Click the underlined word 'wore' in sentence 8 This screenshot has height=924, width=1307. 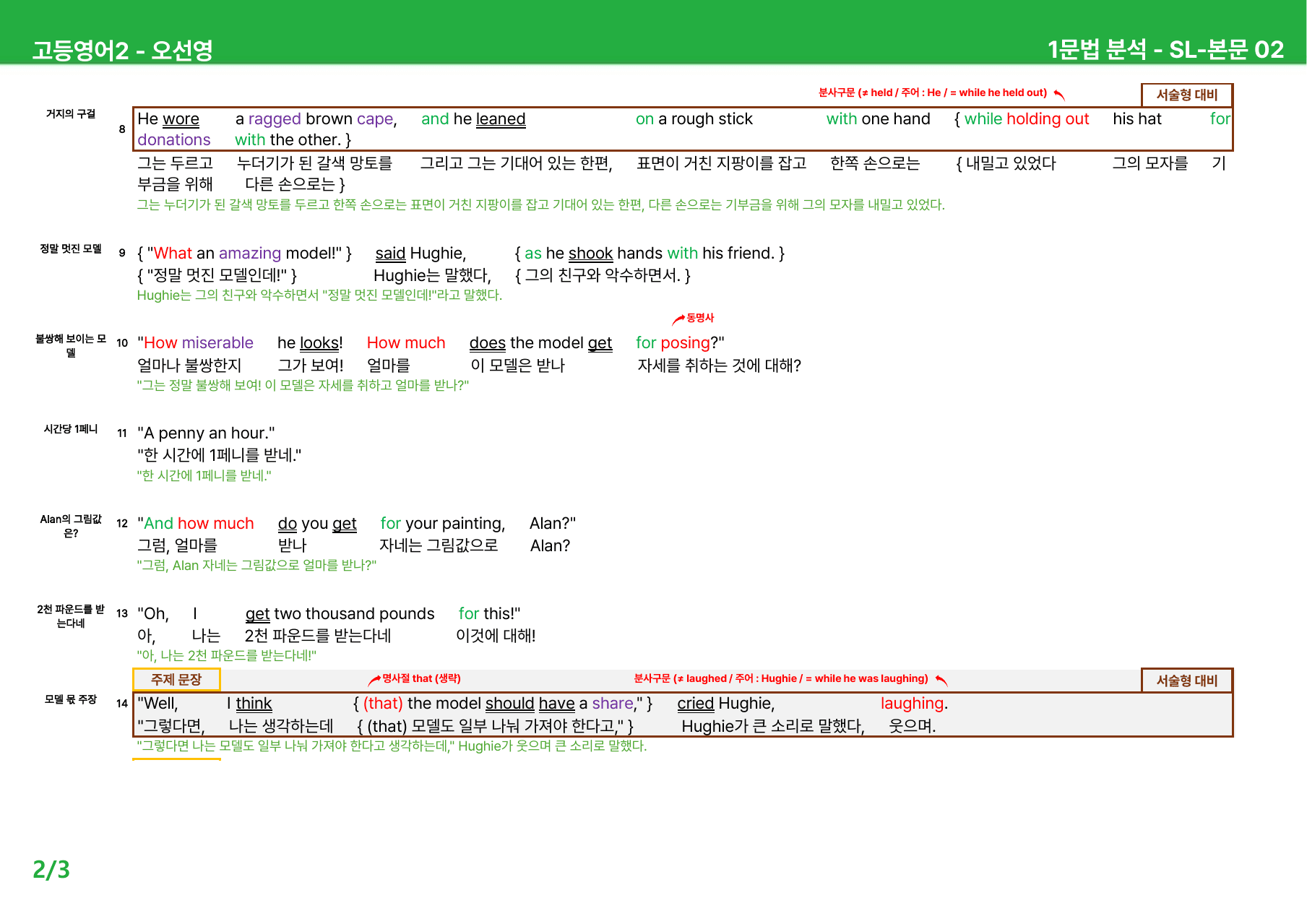[181, 119]
